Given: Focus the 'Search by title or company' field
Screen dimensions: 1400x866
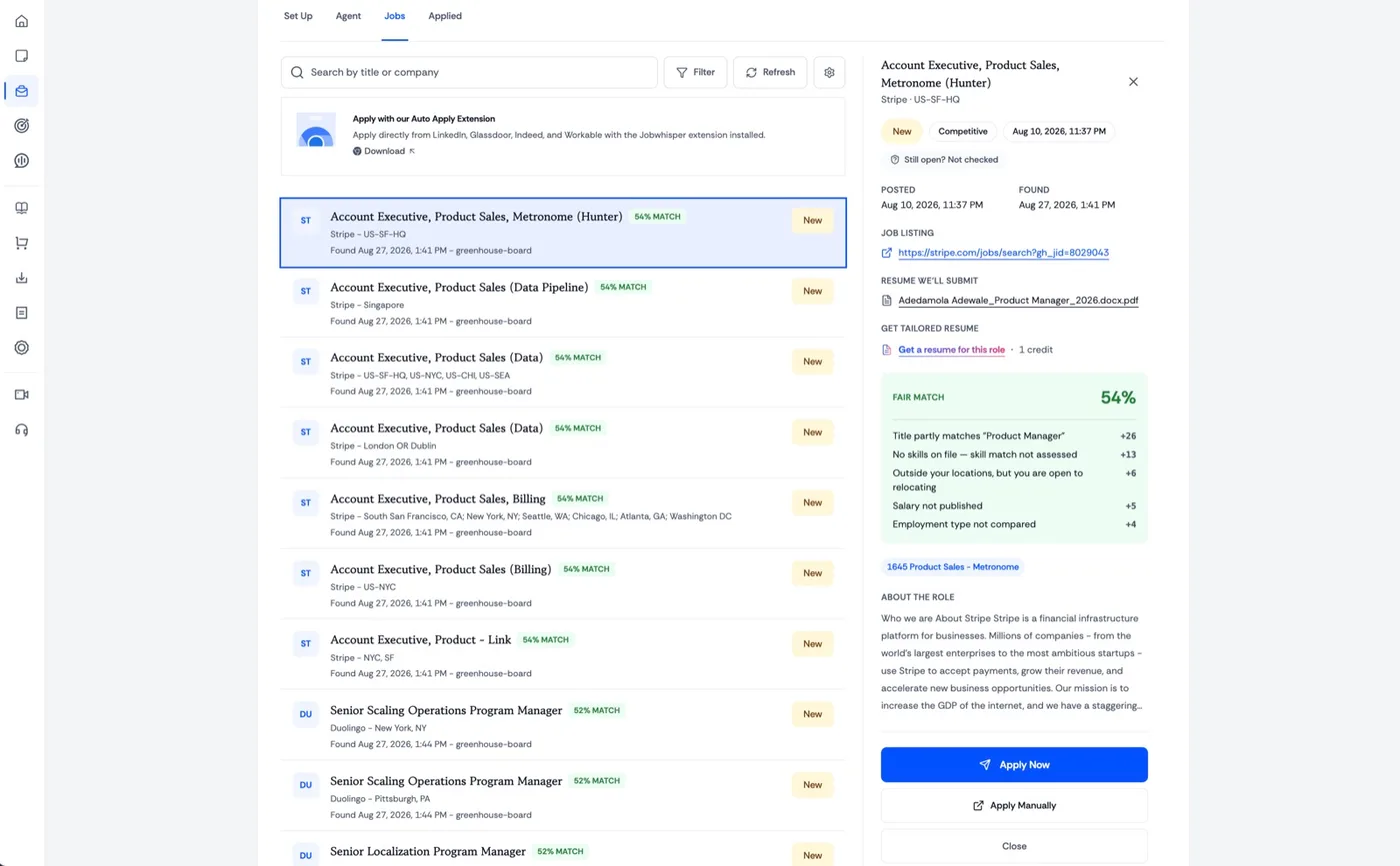Looking at the screenshot, I should 469,72.
